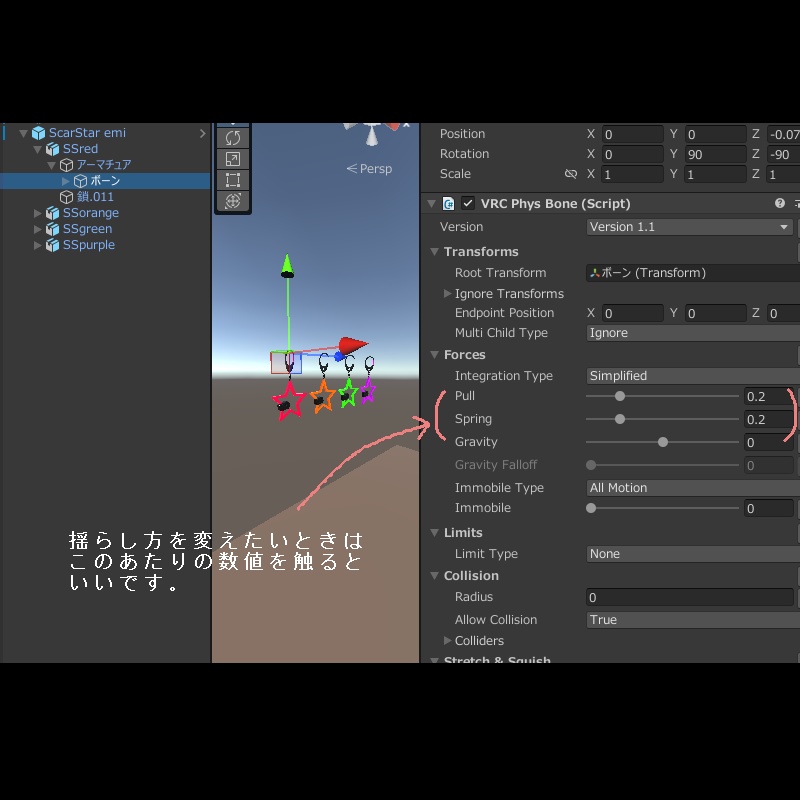Select SSgreen in the hierarchy
The image size is (800, 800).
point(87,229)
